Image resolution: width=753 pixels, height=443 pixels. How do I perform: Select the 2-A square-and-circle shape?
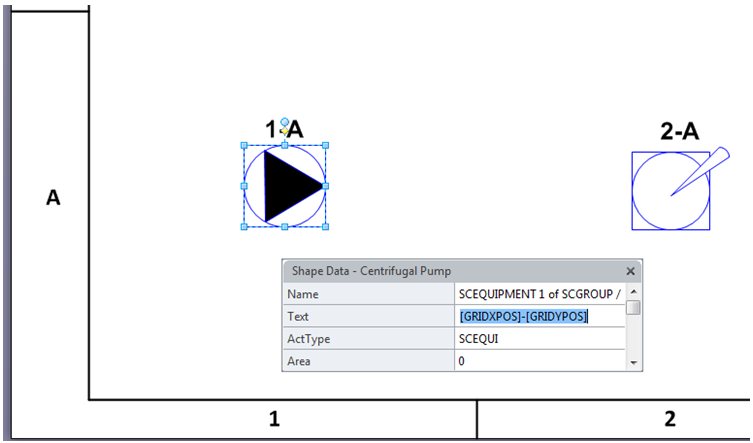[670, 191]
